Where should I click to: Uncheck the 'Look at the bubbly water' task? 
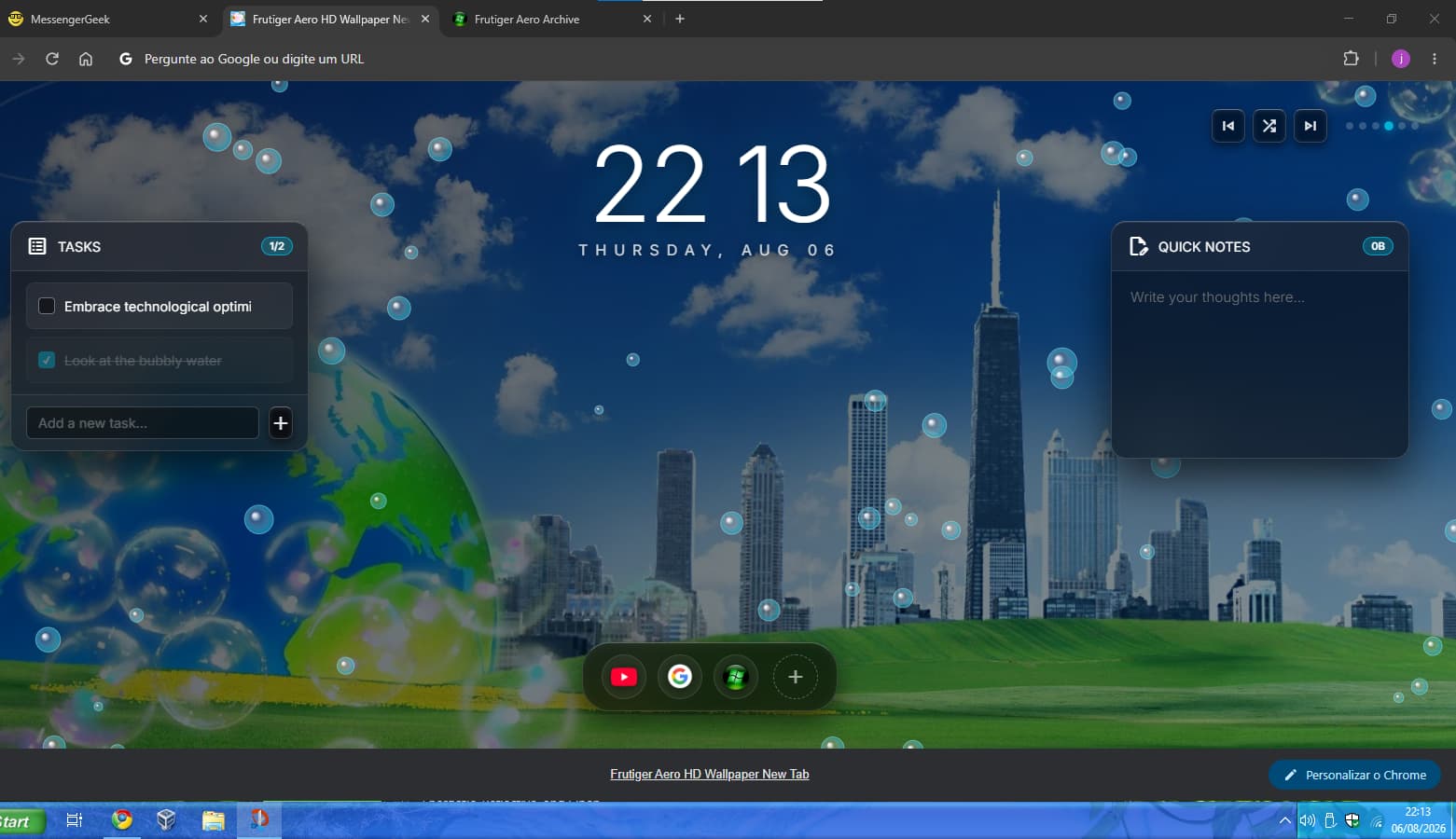pyautogui.click(x=47, y=361)
